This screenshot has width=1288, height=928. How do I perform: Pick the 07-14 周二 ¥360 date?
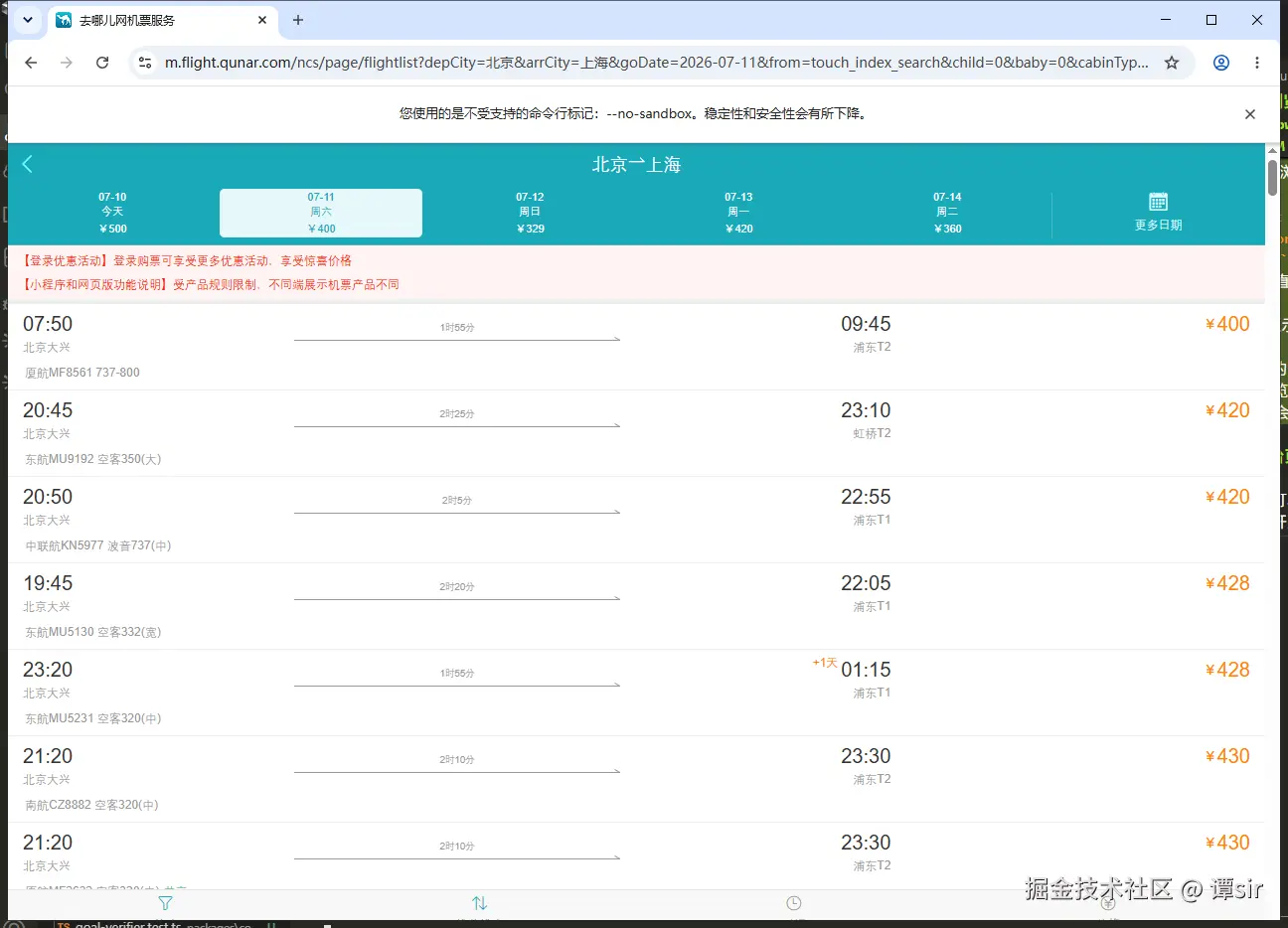[948, 213]
